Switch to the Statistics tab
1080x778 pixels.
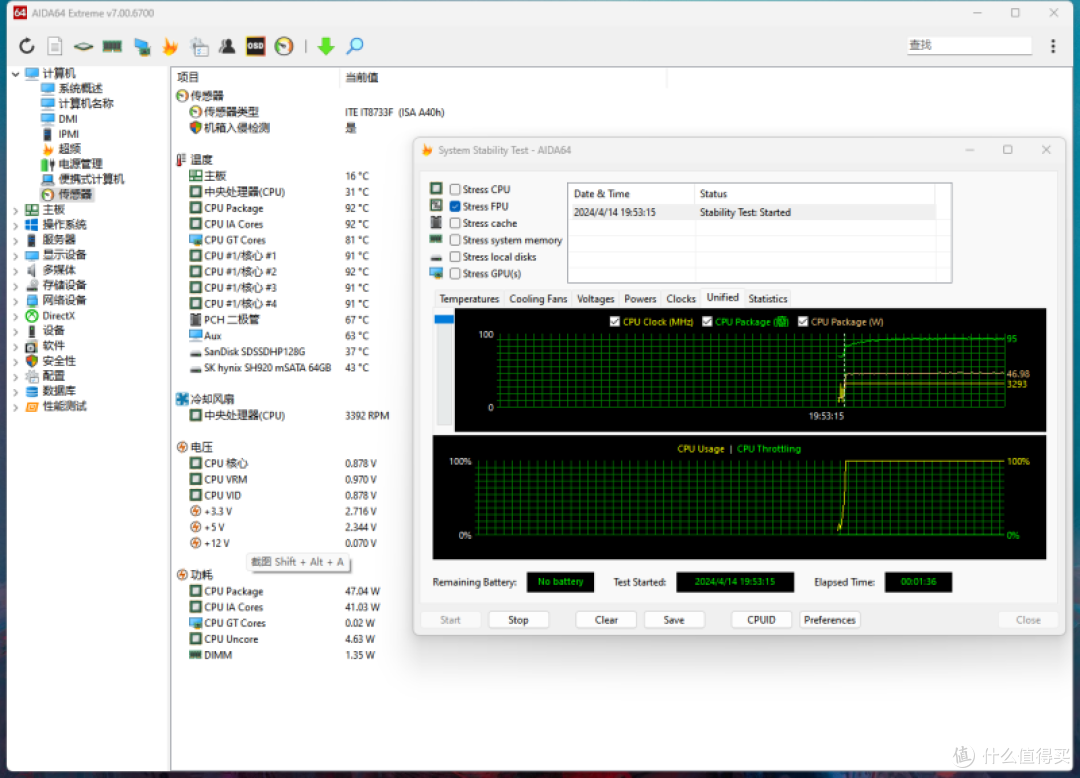(x=767, y=299)
